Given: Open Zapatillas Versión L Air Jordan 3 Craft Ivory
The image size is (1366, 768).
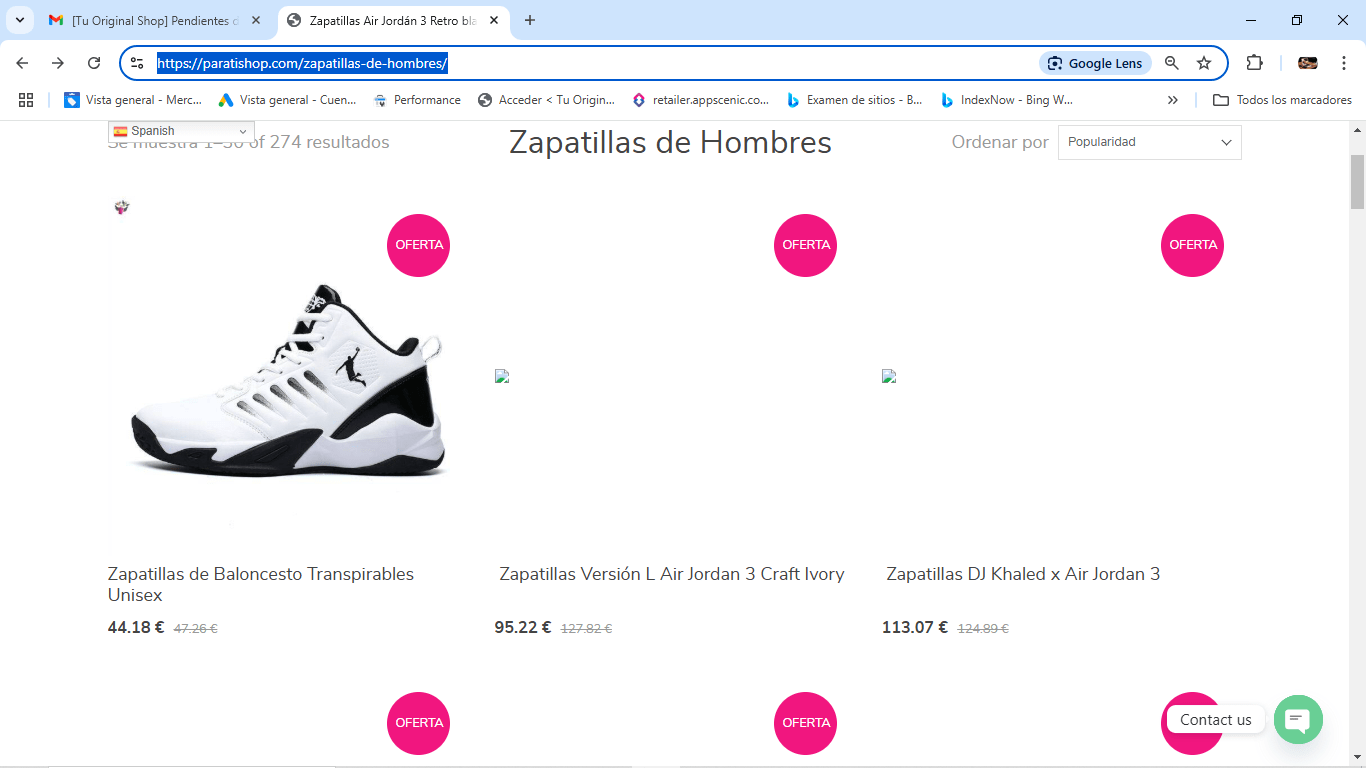Looking at the screenshot, I should (x=672, y=574).
